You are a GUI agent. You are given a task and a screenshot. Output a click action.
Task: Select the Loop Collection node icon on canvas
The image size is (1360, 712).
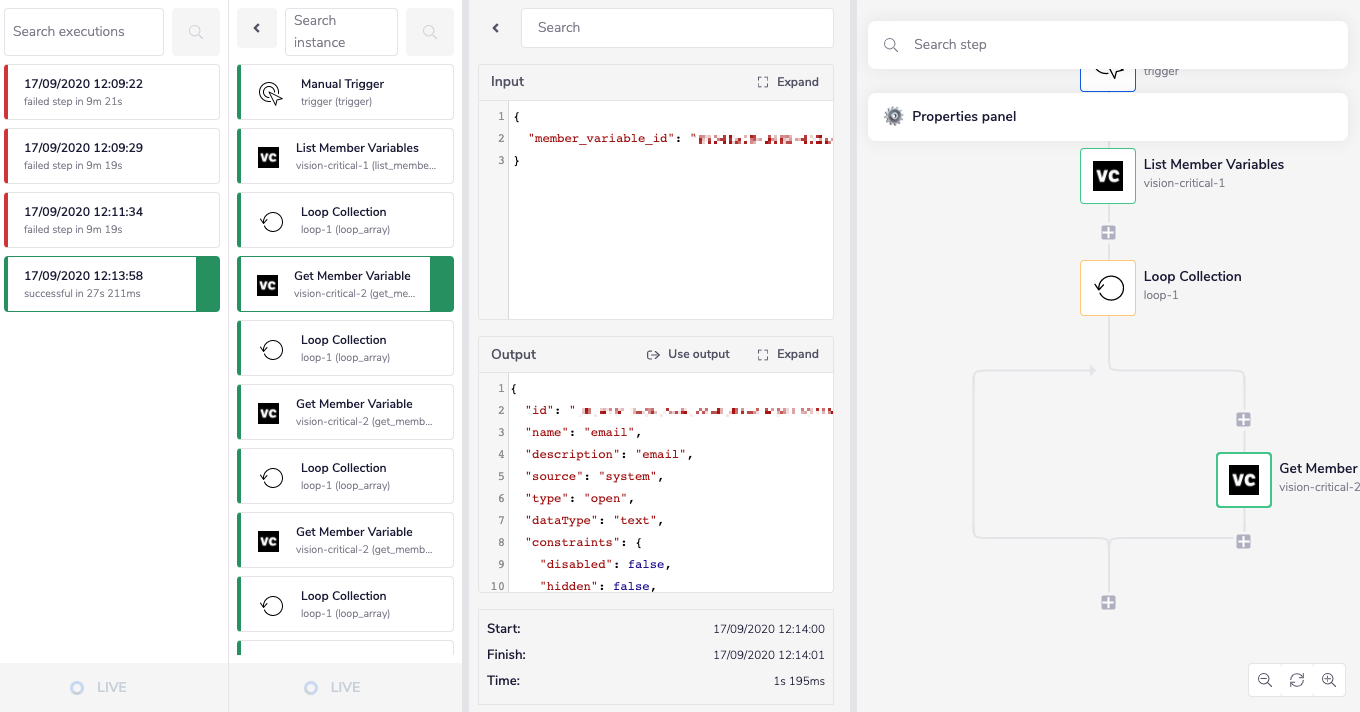(1108, 288)
